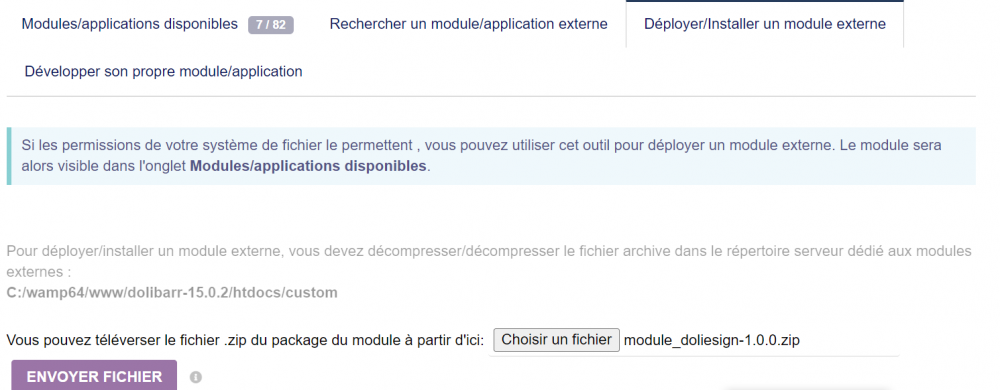Click the grey words externes : above the path
Image resolution: width=1000 pixels, height=390 pixels.
(38, 272)
